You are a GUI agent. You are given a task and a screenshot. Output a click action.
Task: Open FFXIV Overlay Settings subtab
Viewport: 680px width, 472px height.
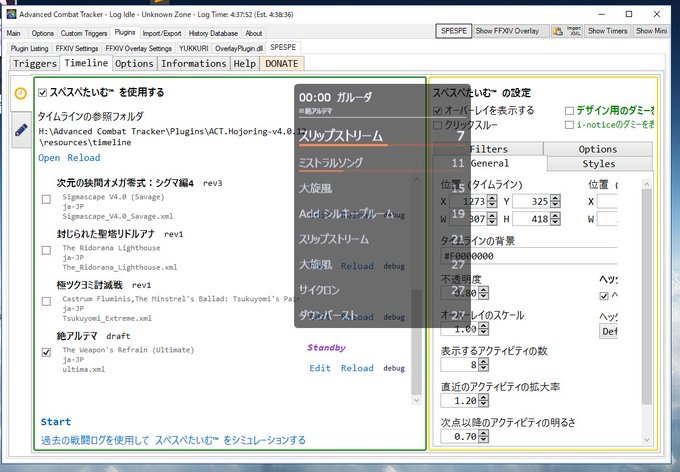coord(138,48)
